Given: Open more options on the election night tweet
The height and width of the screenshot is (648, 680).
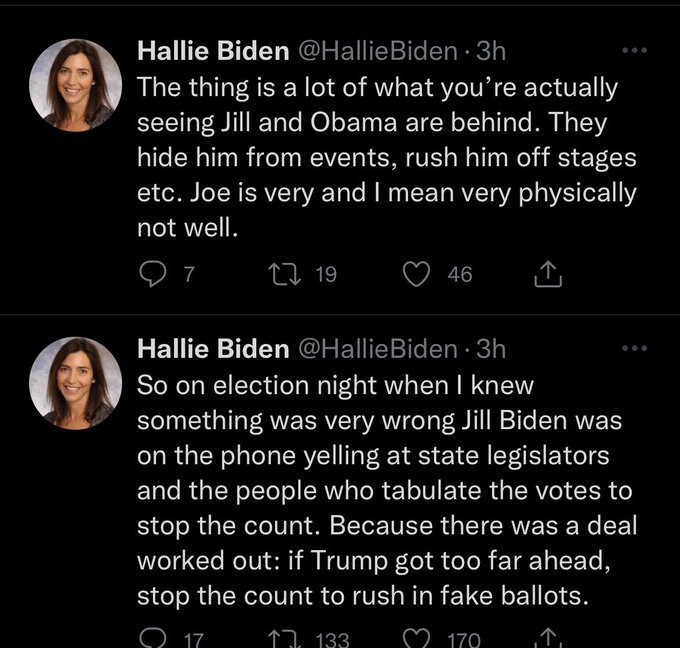Looking at the screenshot, I should coord(634,348).
